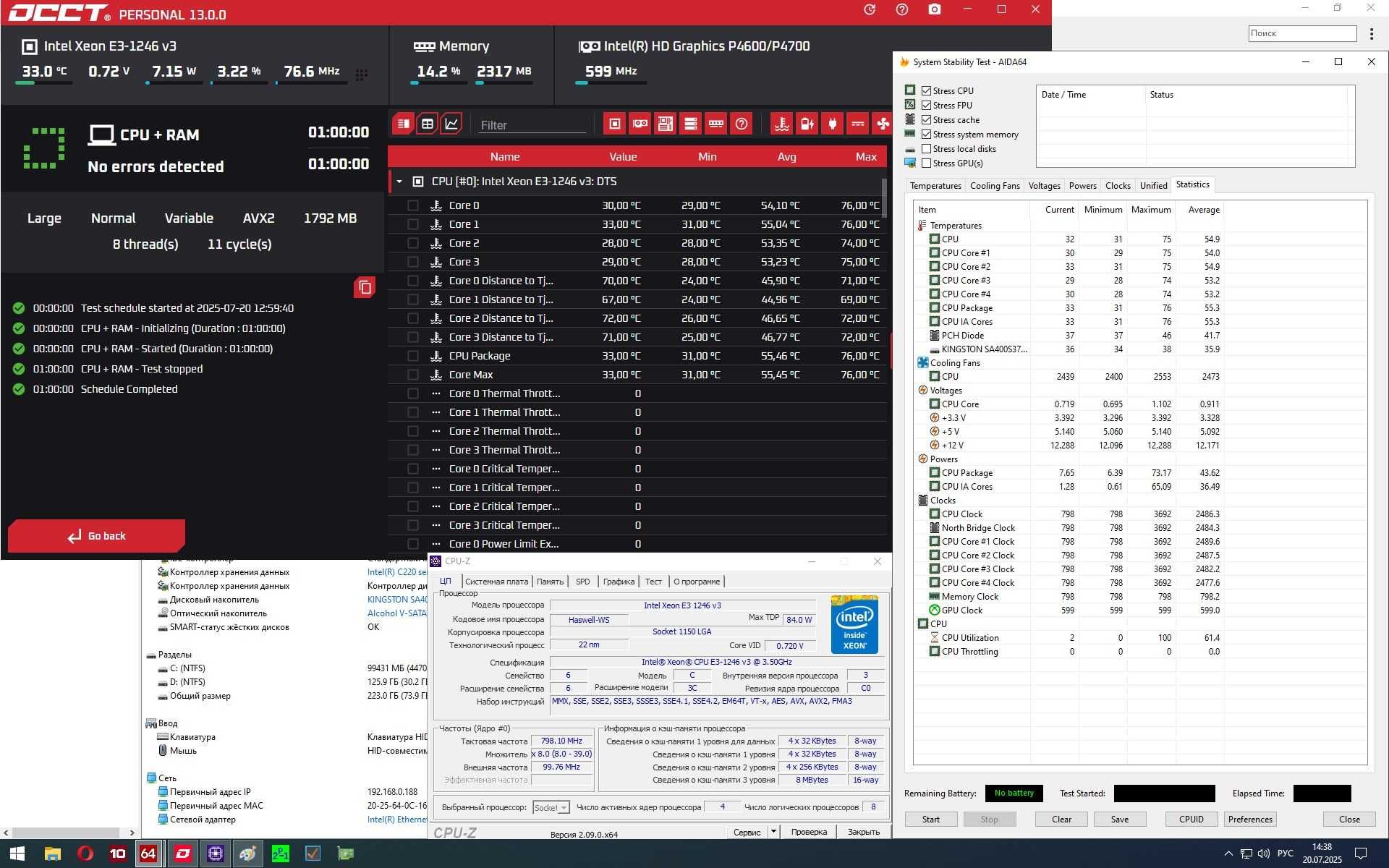
Task: Open the selected processor Socket dropdown in CPU-Z
Action: coord(551,807)
